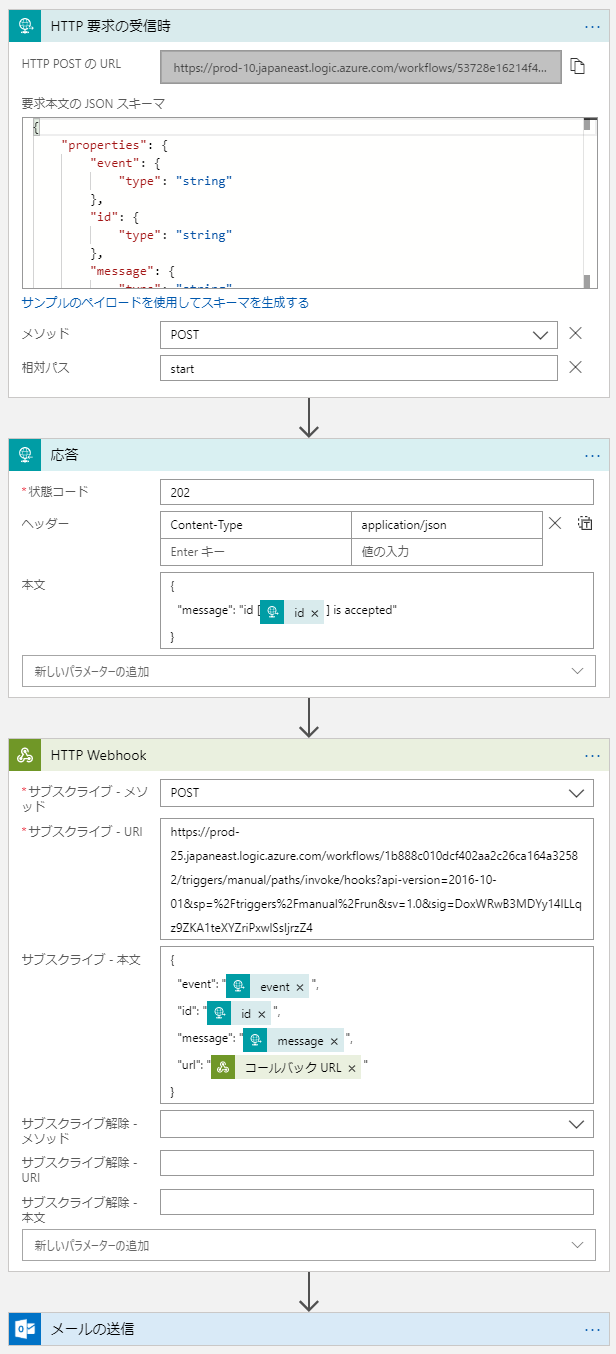Remove event token from subscribe body

299,987
